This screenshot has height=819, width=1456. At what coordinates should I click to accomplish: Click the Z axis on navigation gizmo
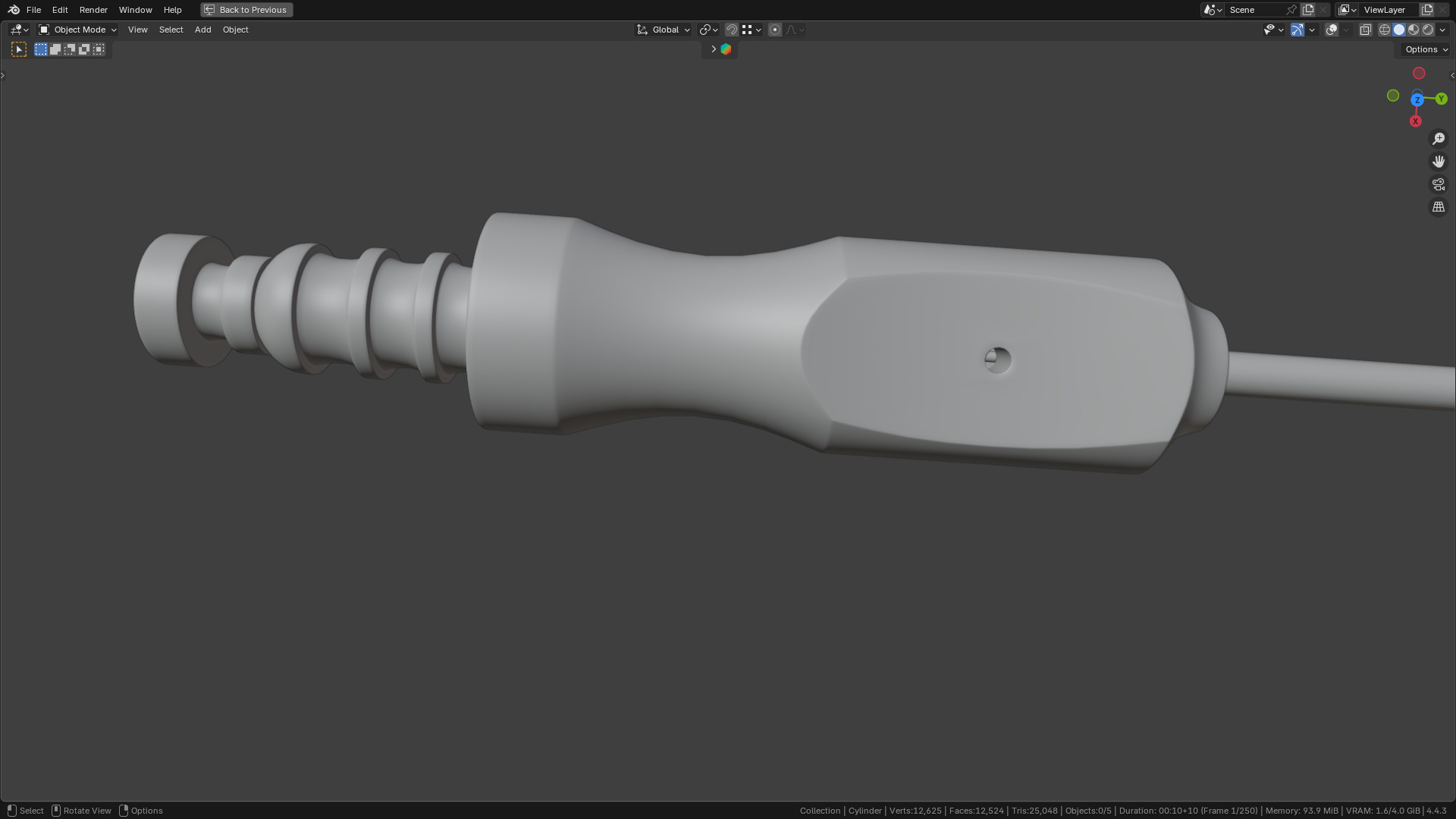(1417, 100)
